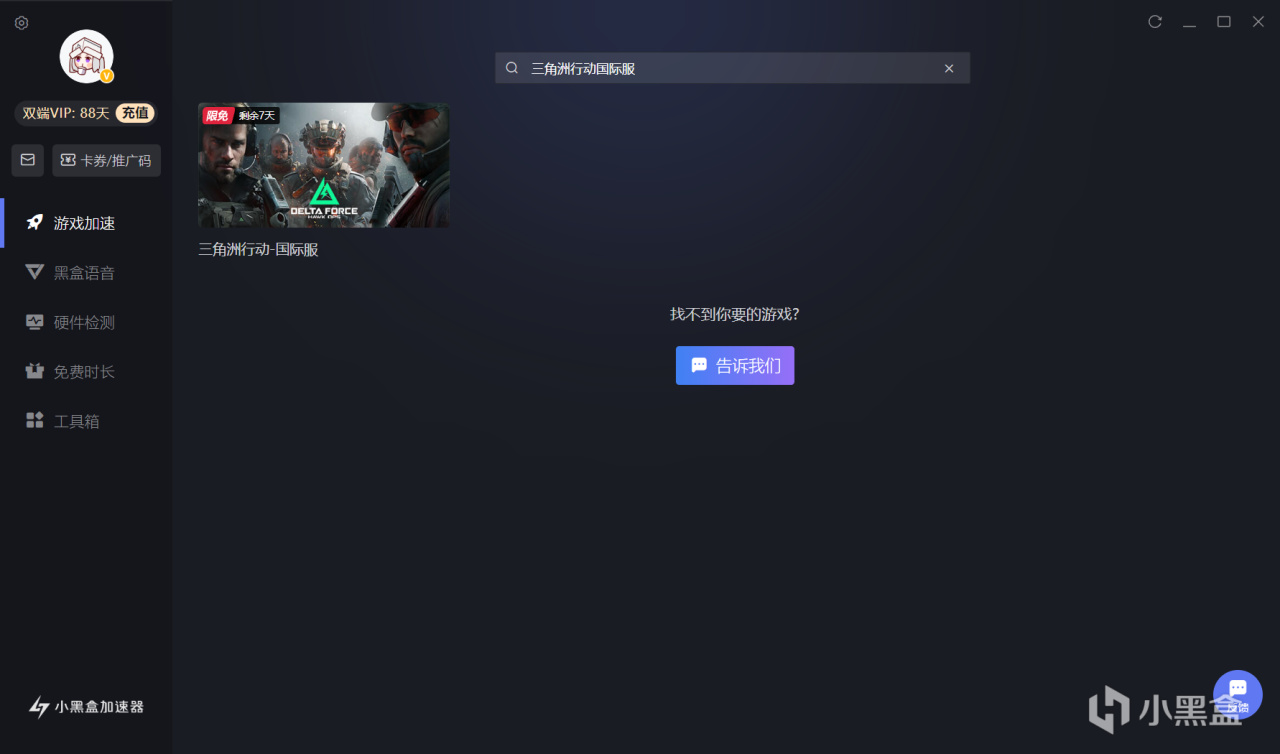Screen dimensions: 1280x754
Task: Click the gift icon beside 免费时长
Action: (x=35, y=371)
